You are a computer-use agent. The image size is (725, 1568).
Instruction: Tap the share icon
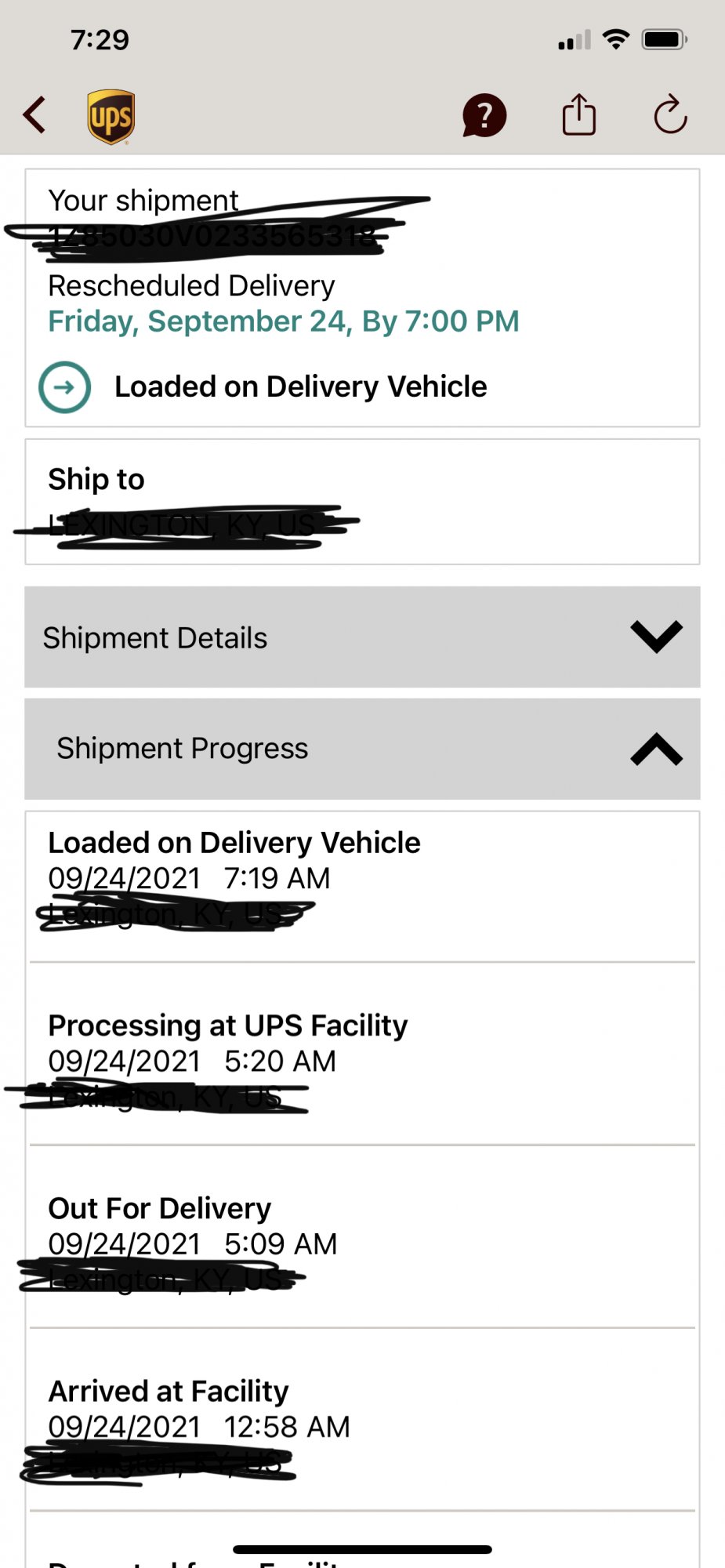coord(579,114)
